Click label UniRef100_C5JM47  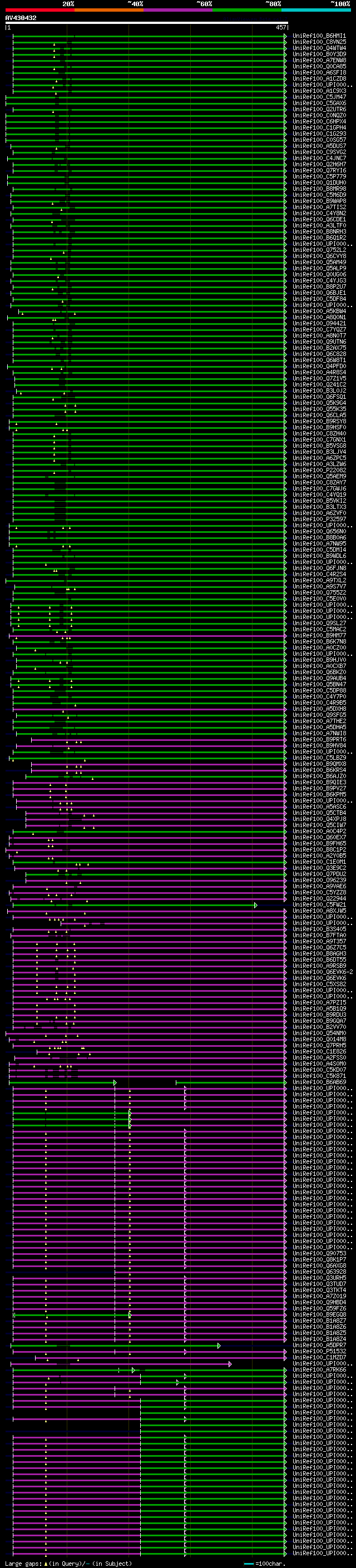319,97
